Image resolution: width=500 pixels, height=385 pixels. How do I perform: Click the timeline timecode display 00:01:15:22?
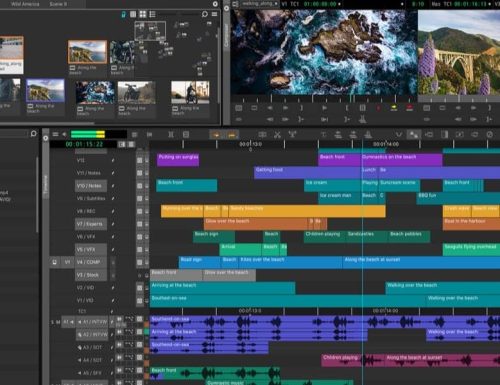pos(84,144)
